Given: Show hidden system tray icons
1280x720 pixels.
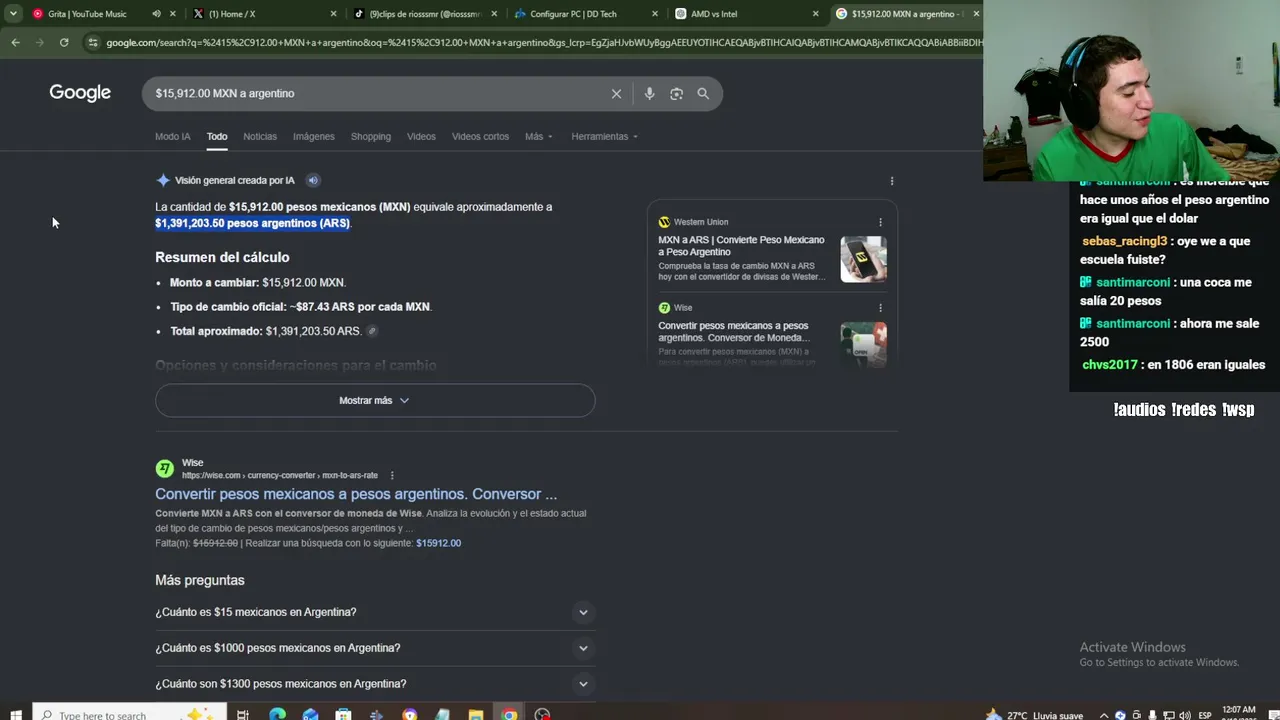Looking at the screenshot, I should pyautogui.click(x=1104, y=715).
